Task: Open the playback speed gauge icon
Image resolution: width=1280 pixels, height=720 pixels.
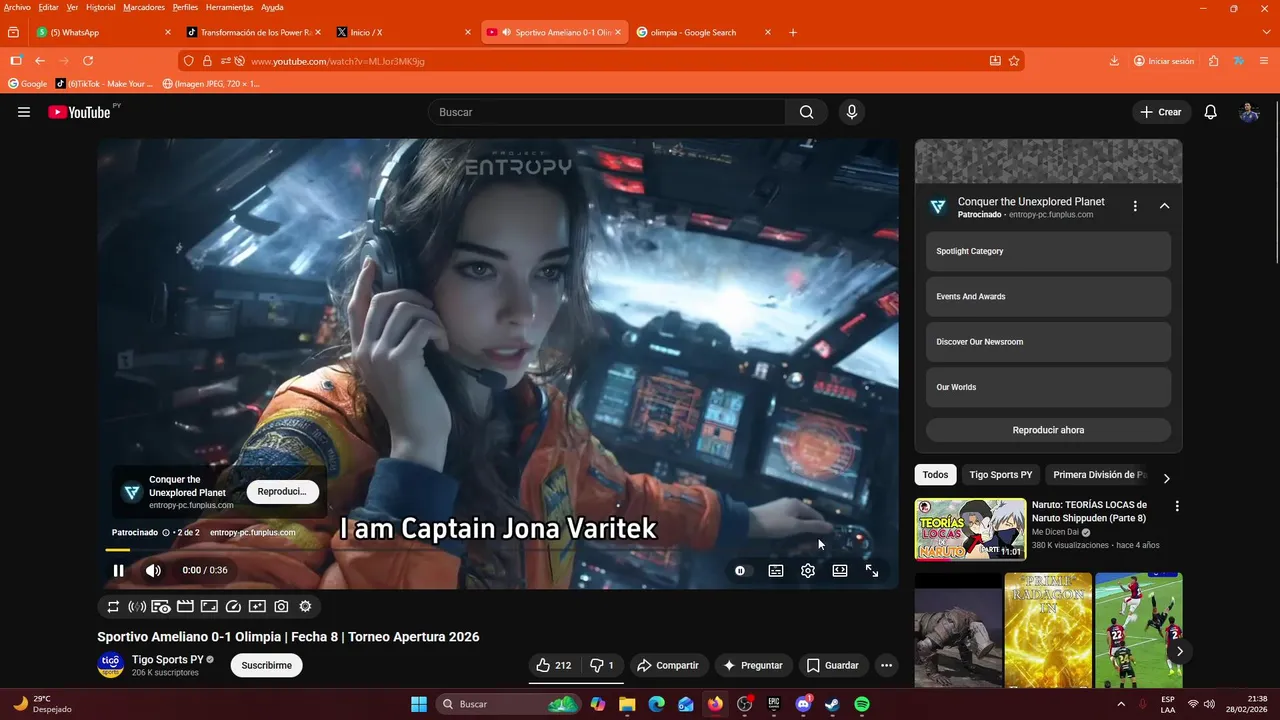Action: coord(233,606)
